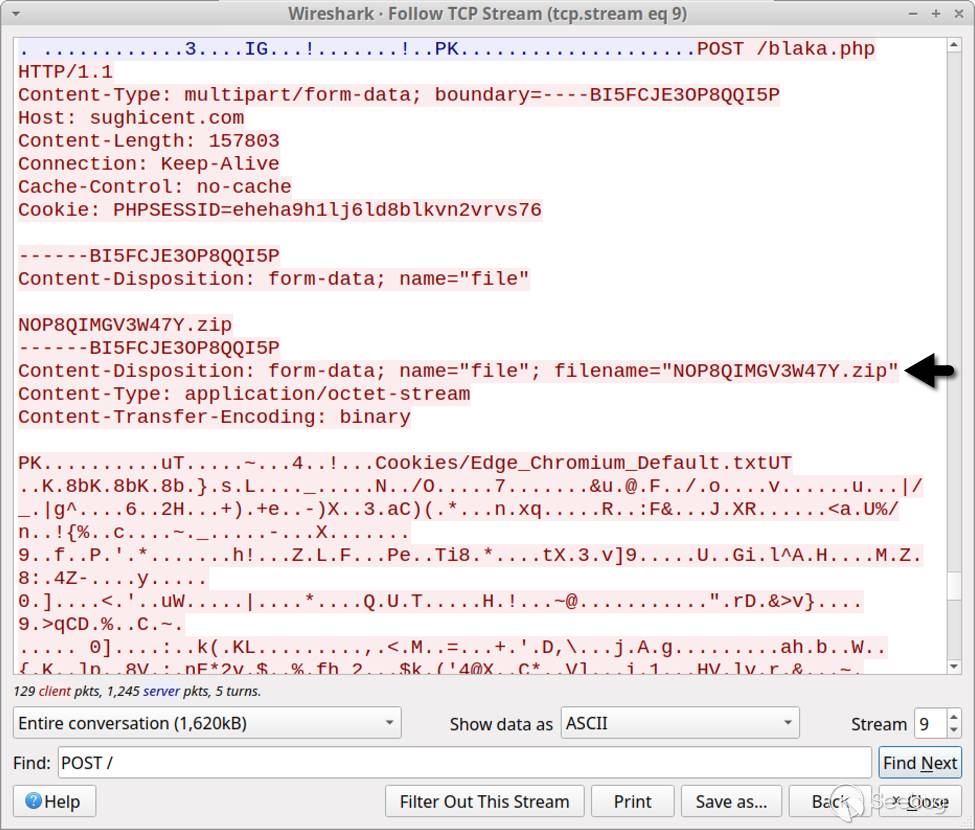Click the vertical scrollbar thumb
The height and width of the screenshot is (830, 975).
[954, 585]
